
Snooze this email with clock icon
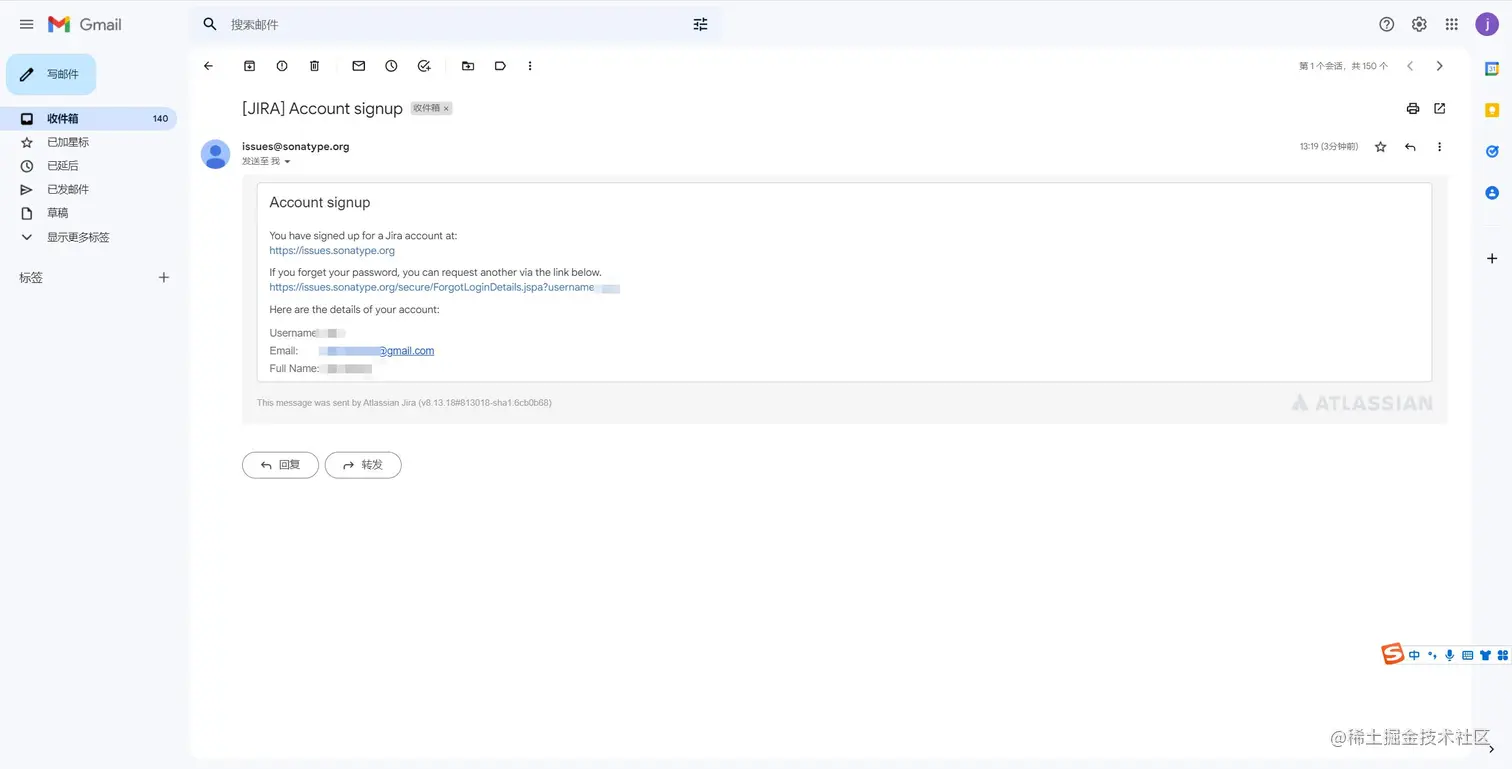click(x=391, y=66)
